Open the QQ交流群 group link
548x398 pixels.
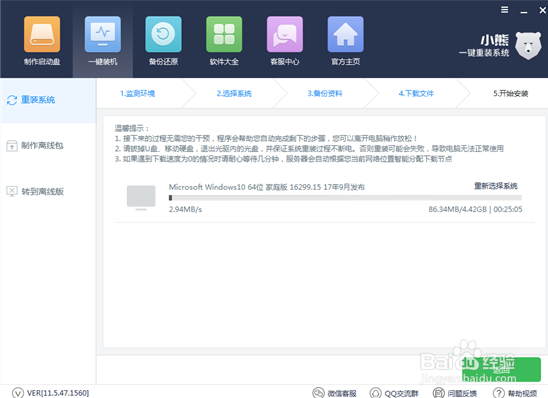tap(394, 393)
